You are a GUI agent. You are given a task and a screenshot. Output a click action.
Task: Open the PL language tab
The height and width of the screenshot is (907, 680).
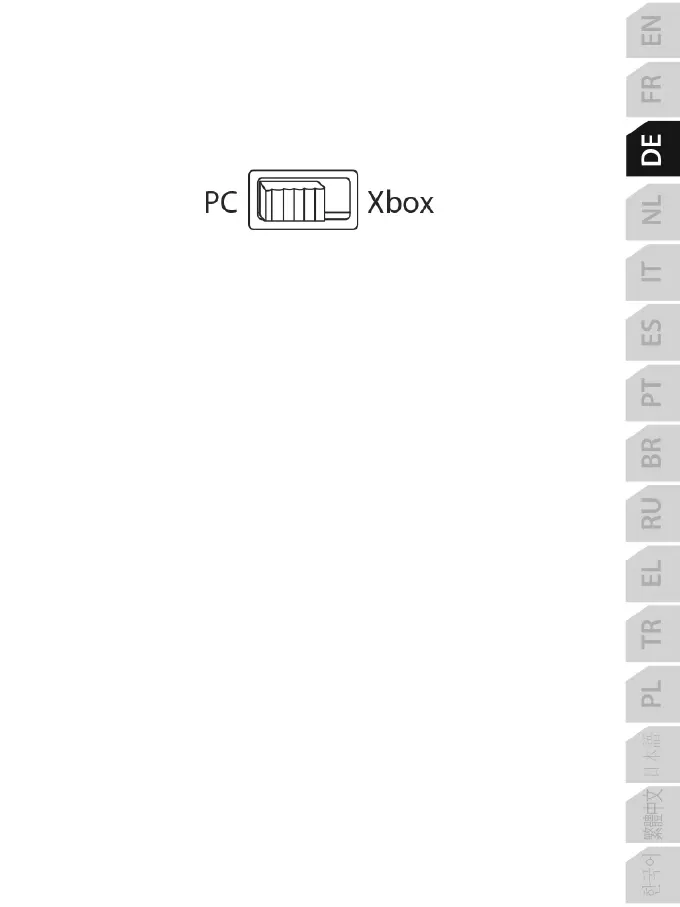click(653, 694)
